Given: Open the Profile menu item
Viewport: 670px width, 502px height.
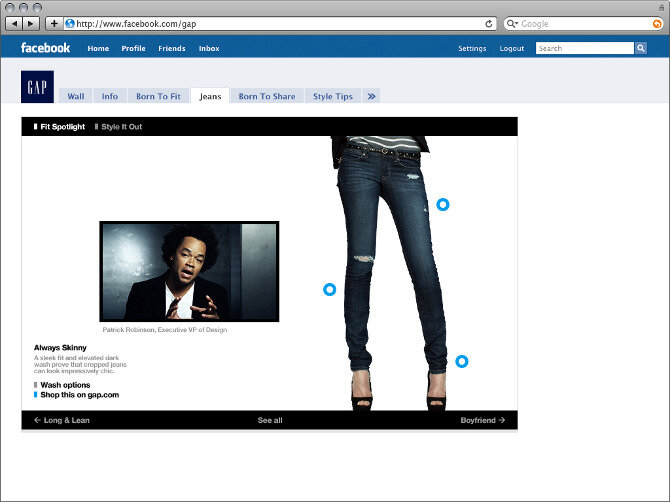Looking at the screenshot, I should [133, 48].
